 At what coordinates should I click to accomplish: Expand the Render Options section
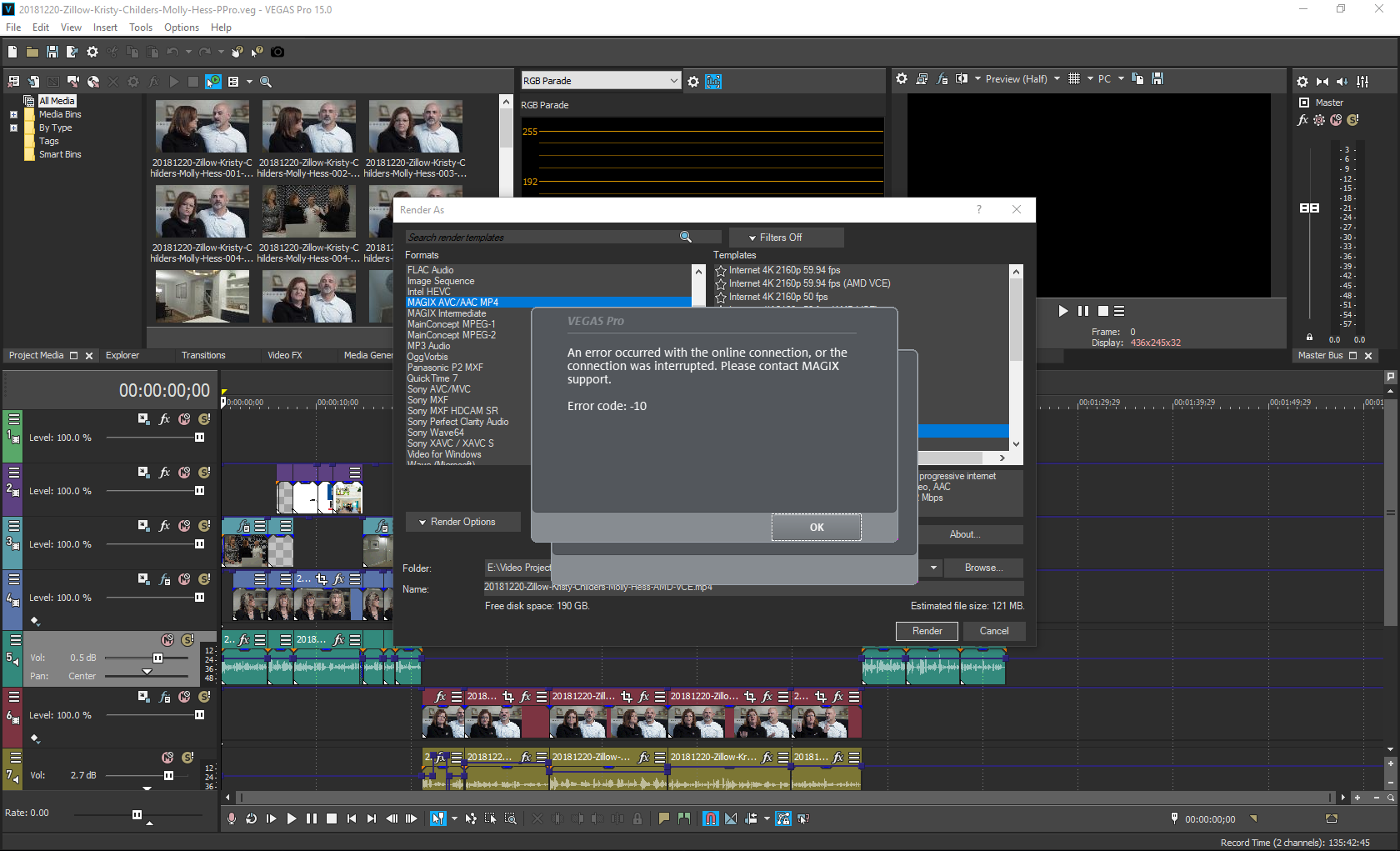click(x=462, y=522)
